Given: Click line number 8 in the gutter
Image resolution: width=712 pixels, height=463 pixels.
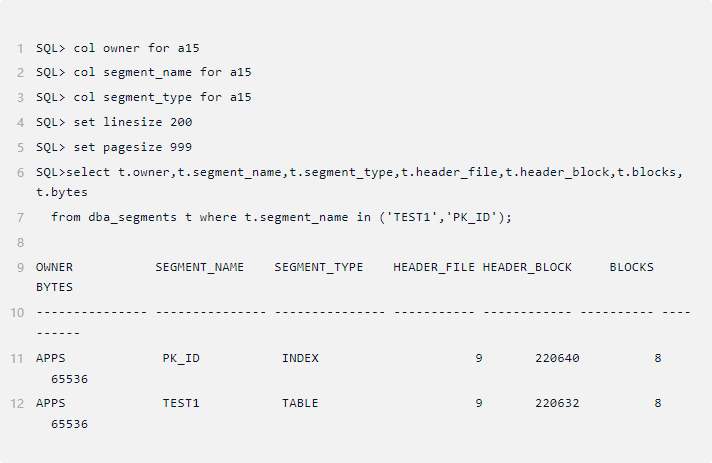Looking at the screenshot, I should click(x=20, y=242).
